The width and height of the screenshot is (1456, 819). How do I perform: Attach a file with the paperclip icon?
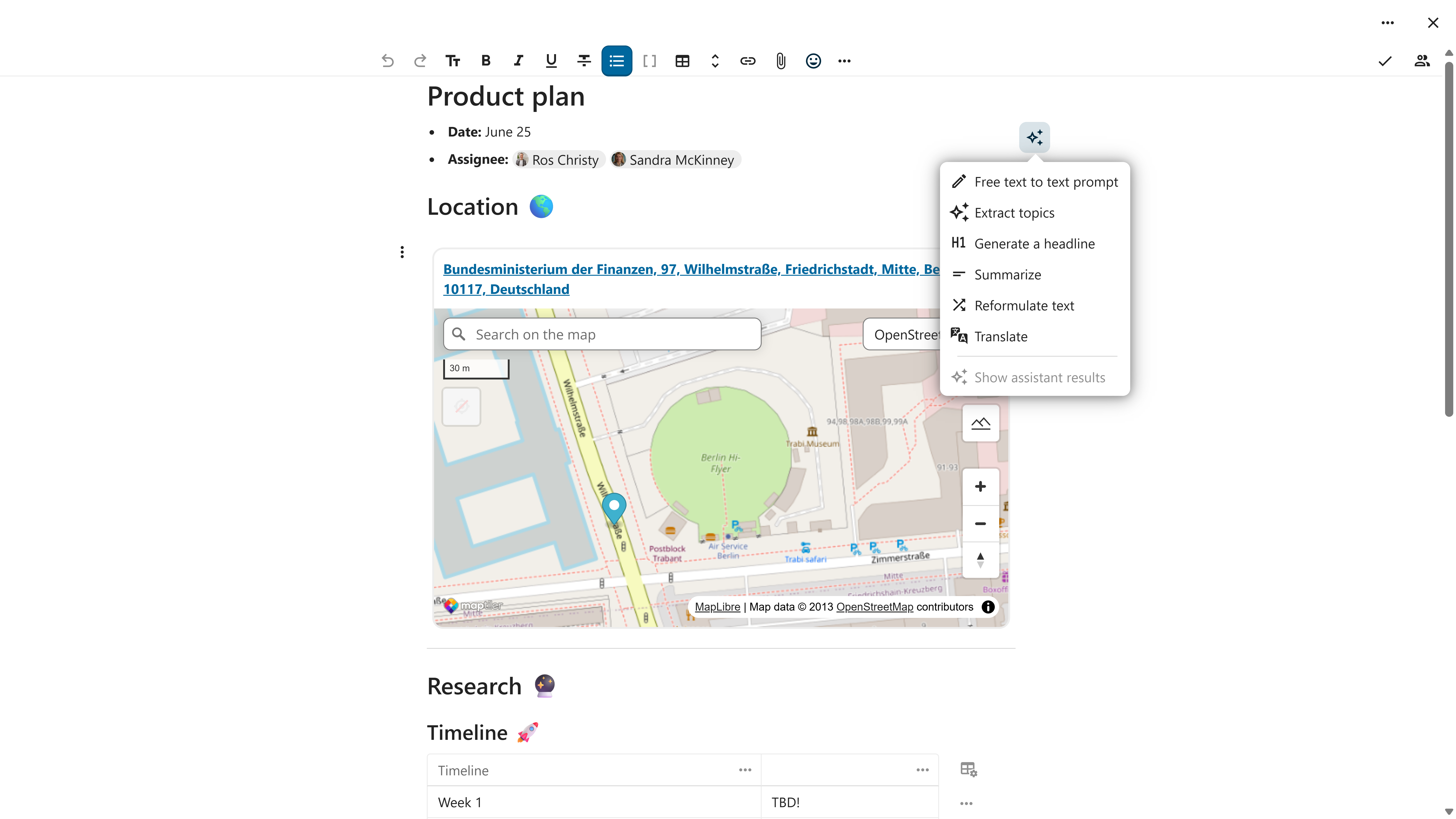click(781, 61)
